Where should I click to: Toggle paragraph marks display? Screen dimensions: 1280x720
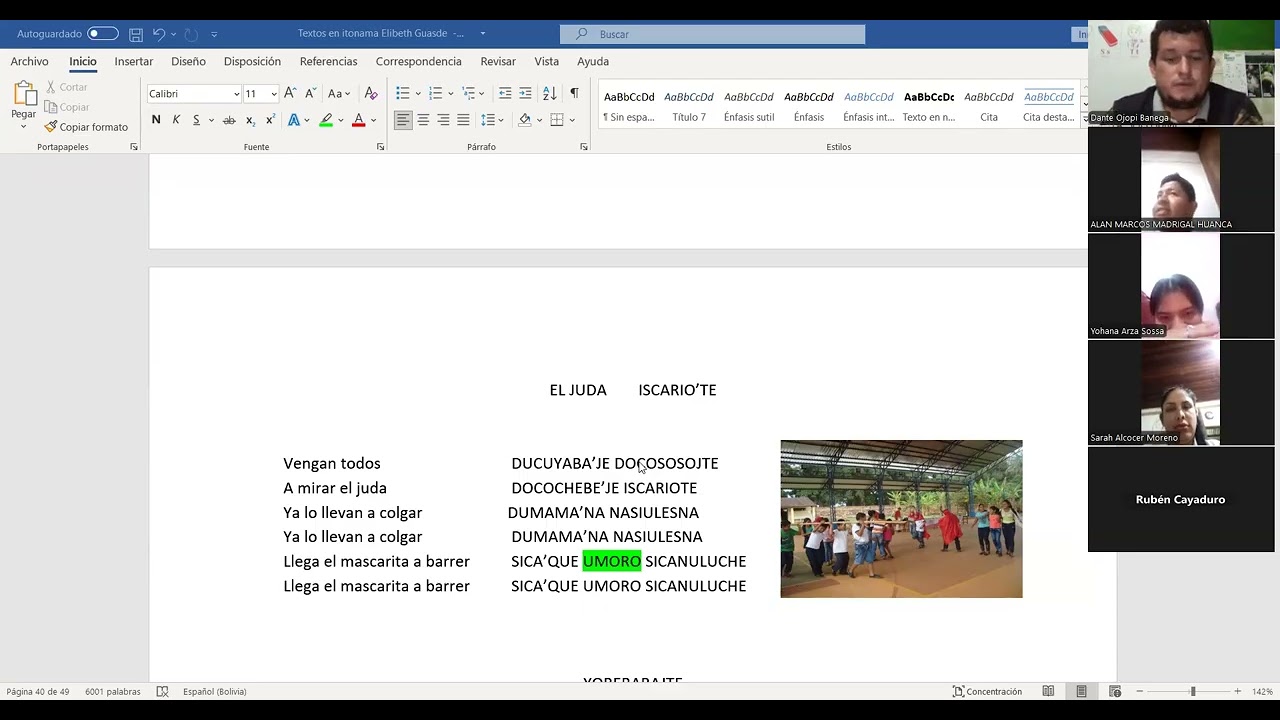tap(574, 93)
